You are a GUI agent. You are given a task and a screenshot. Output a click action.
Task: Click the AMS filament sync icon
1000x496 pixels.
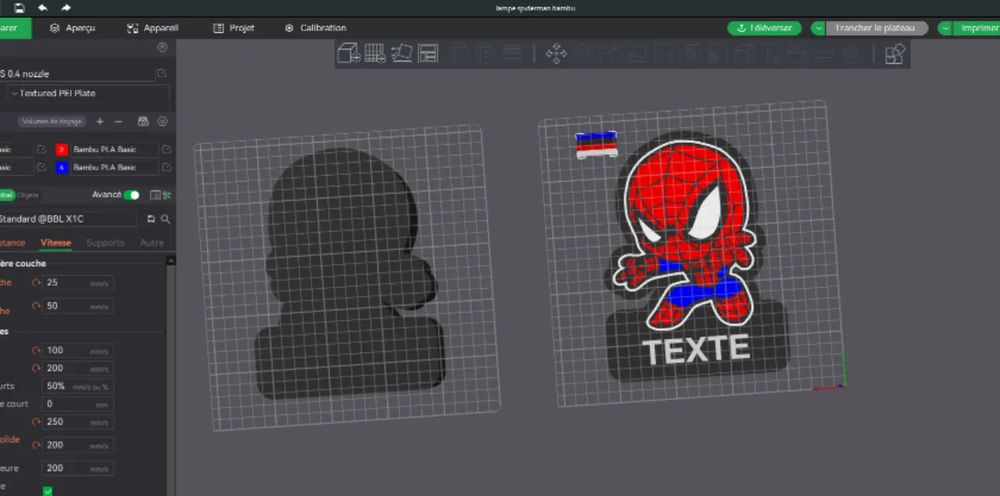point(143,121)
